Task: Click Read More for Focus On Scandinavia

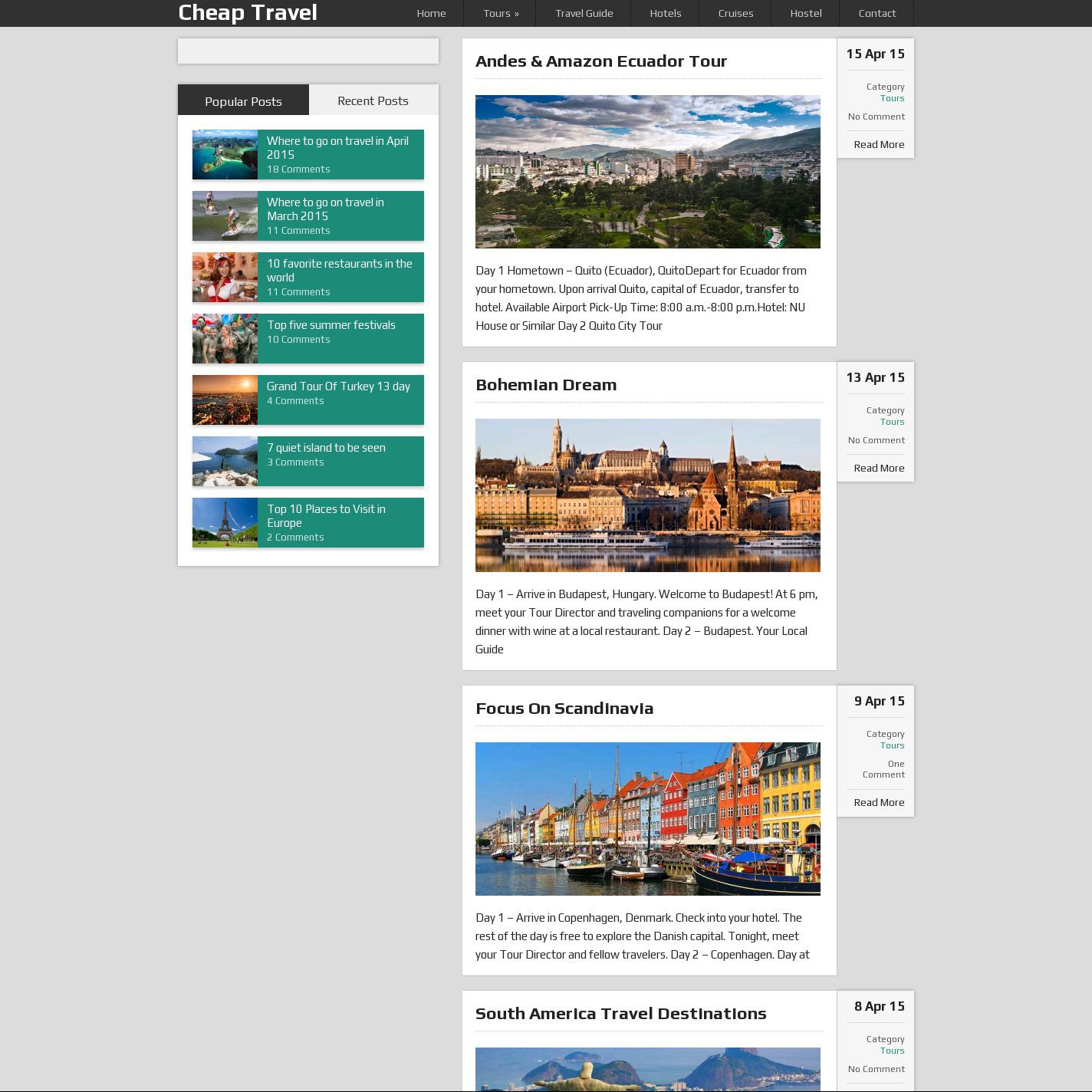Action: click(878, 802)
